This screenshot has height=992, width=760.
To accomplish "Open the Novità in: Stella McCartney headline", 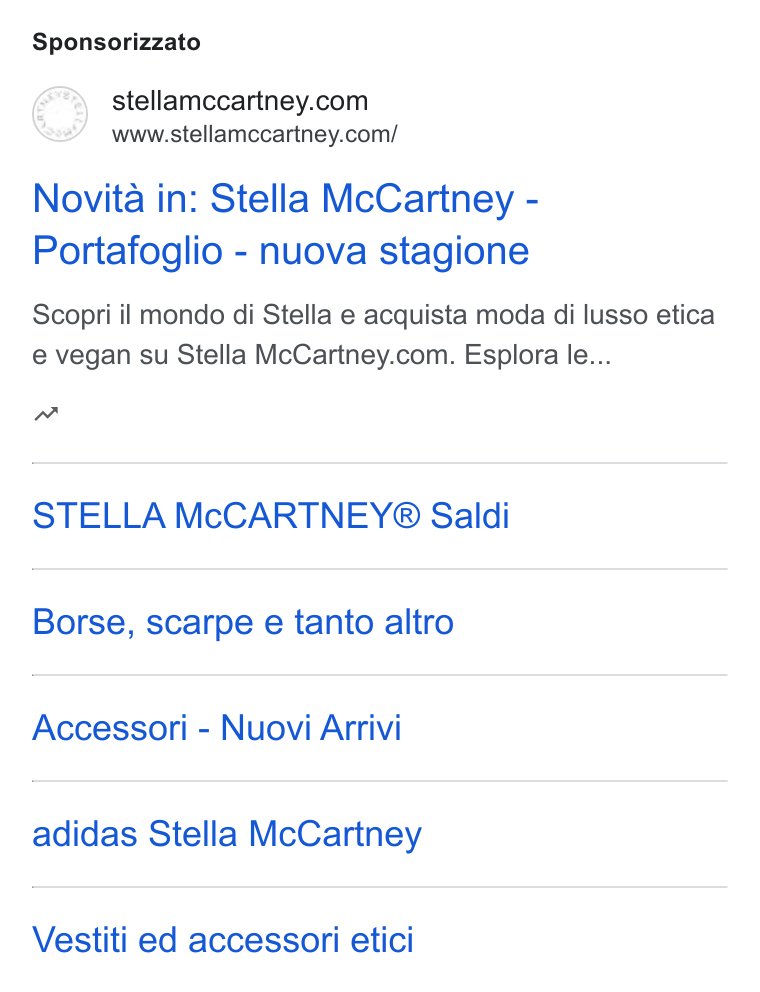I will tap(285, 199).
